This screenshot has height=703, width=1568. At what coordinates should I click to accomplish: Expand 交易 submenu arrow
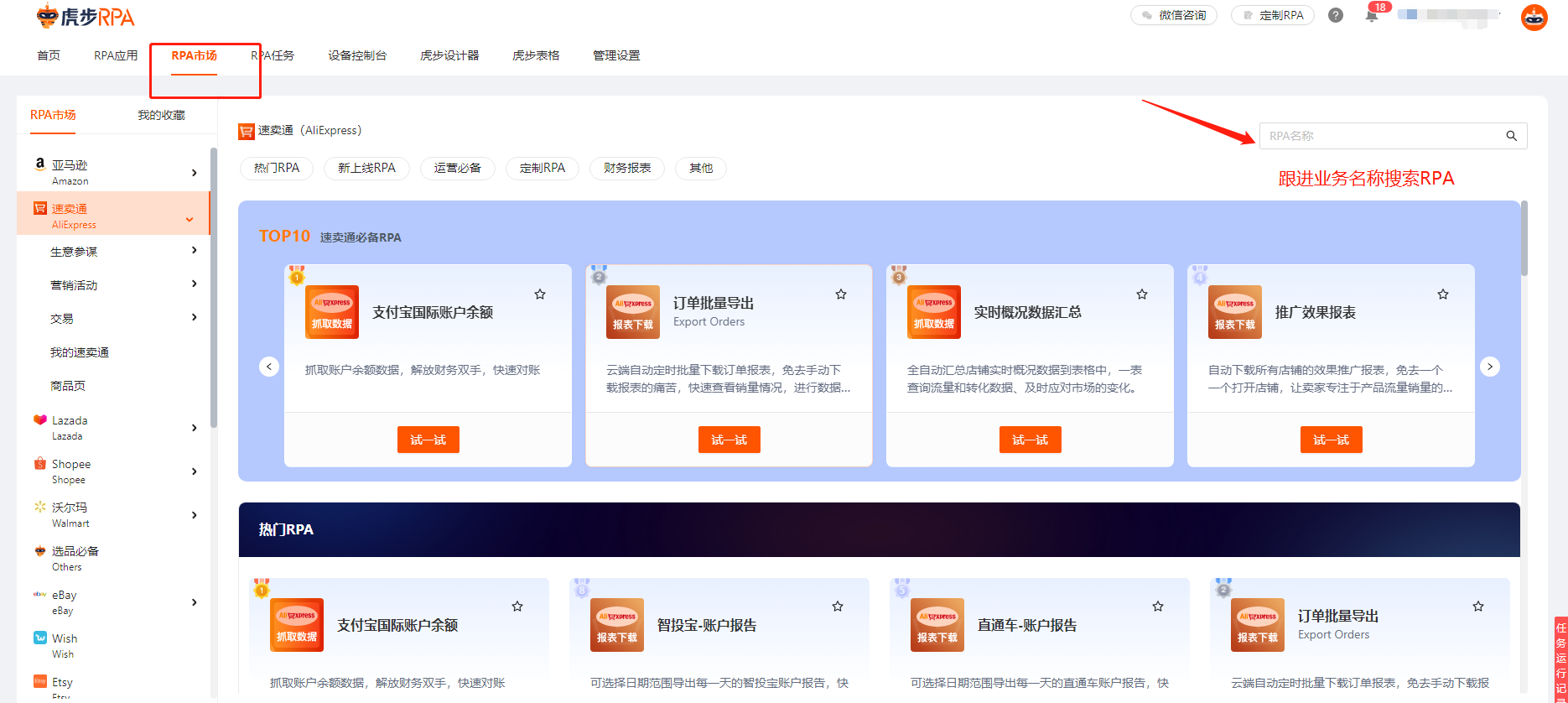click(x=194, y=317)
